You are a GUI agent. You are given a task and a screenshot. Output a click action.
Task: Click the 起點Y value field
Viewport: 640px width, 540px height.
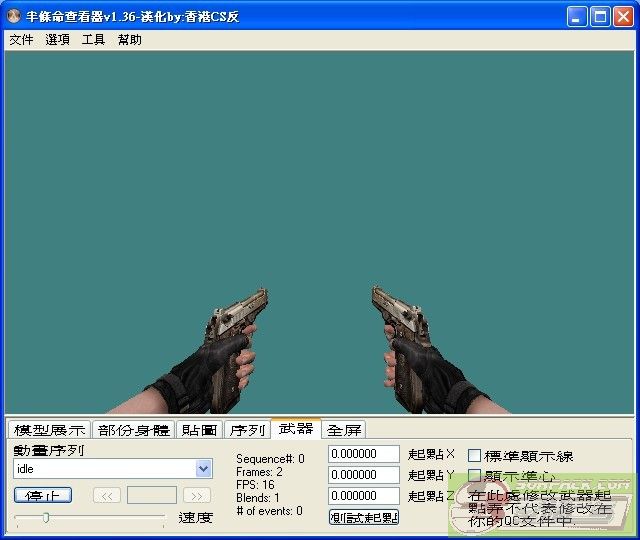(364, 475)
